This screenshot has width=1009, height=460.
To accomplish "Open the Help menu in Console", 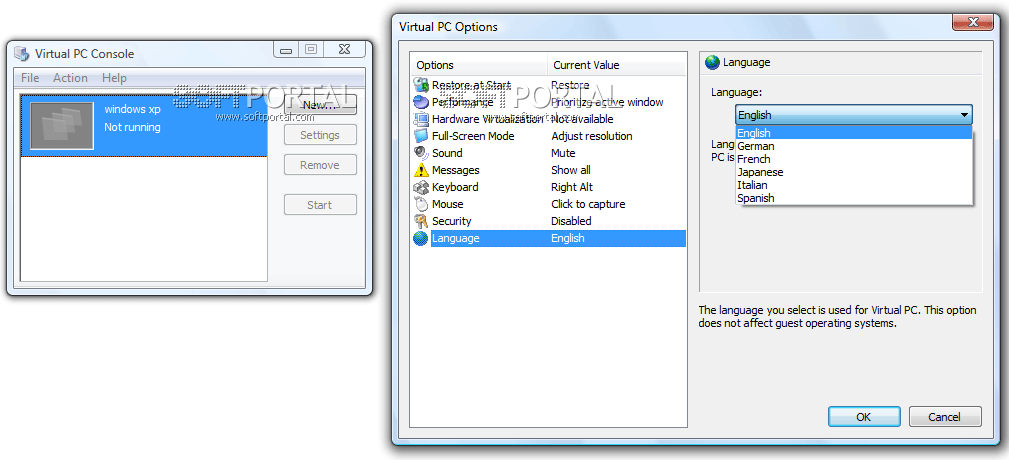I will coord(114,78).
